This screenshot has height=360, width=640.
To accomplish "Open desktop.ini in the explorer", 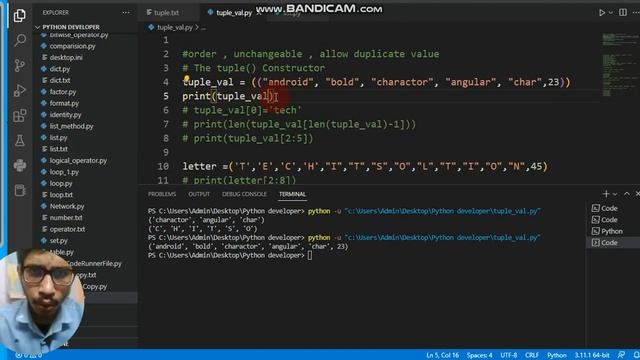I will (66, 58).
